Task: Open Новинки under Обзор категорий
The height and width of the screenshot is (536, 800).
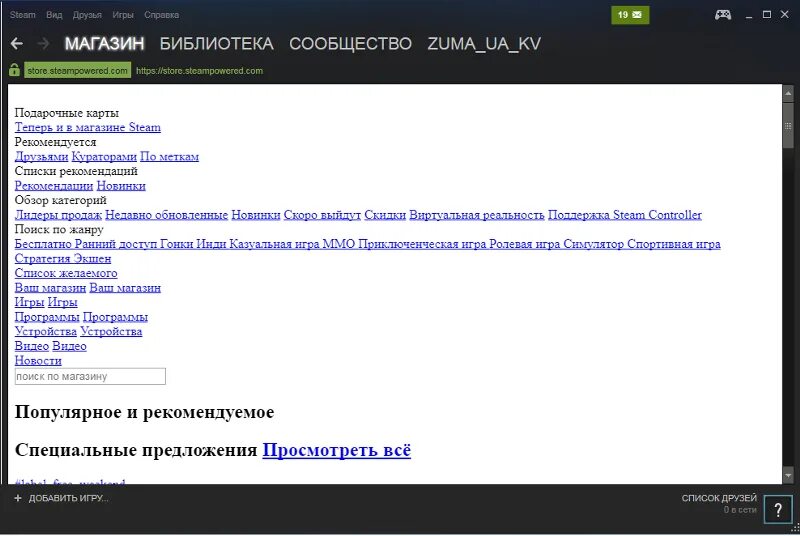Action: coord(256,215)
